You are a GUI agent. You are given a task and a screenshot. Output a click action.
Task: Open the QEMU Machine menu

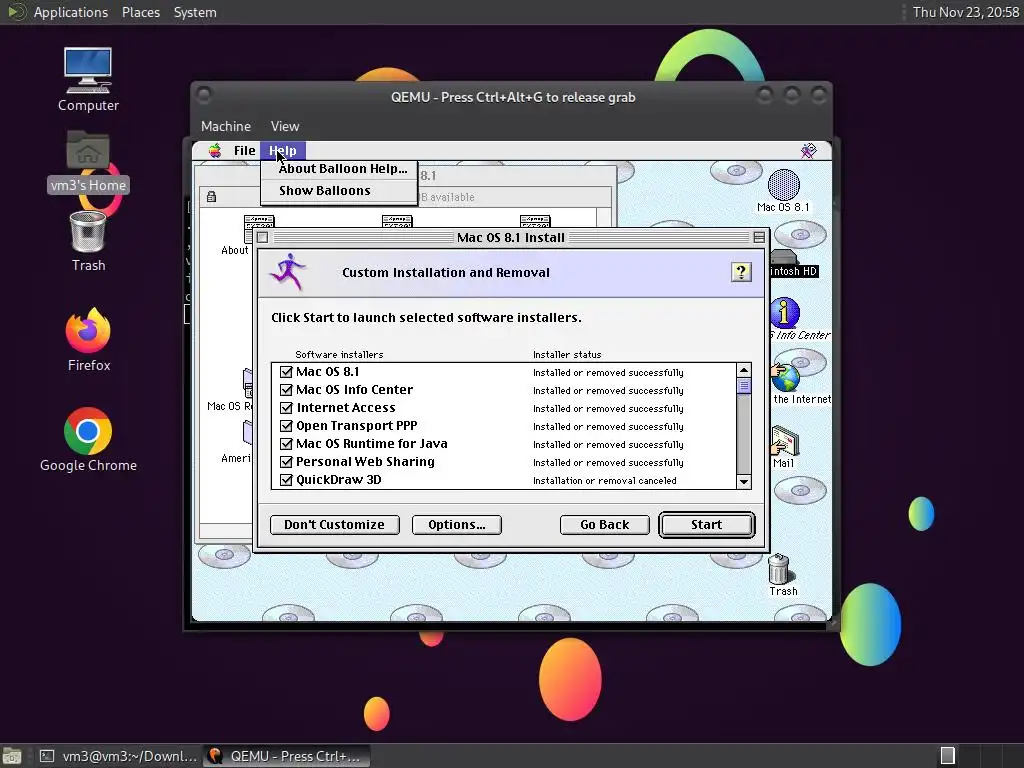226,126
